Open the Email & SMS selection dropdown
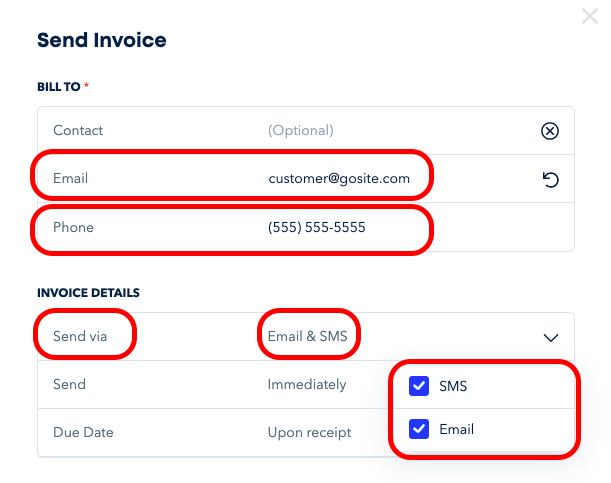Image resolution: width=611 pixels, height=483 pixels. pos(308,336)
